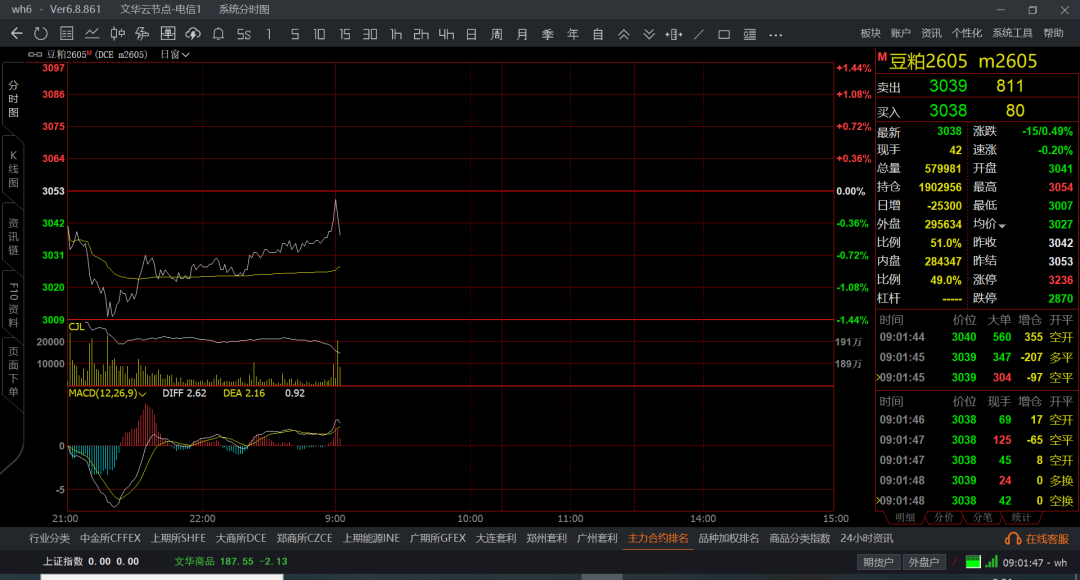Open the quote list table icon
The image size is (1080, 580).
coord(67,33)
